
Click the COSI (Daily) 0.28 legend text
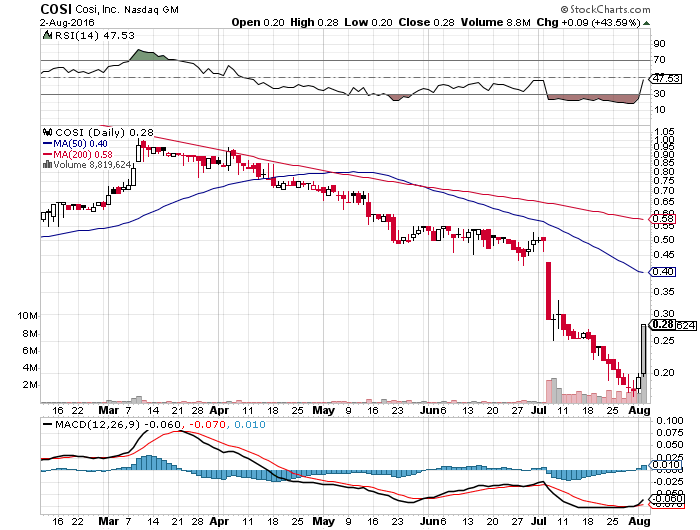tap(104, 132)
